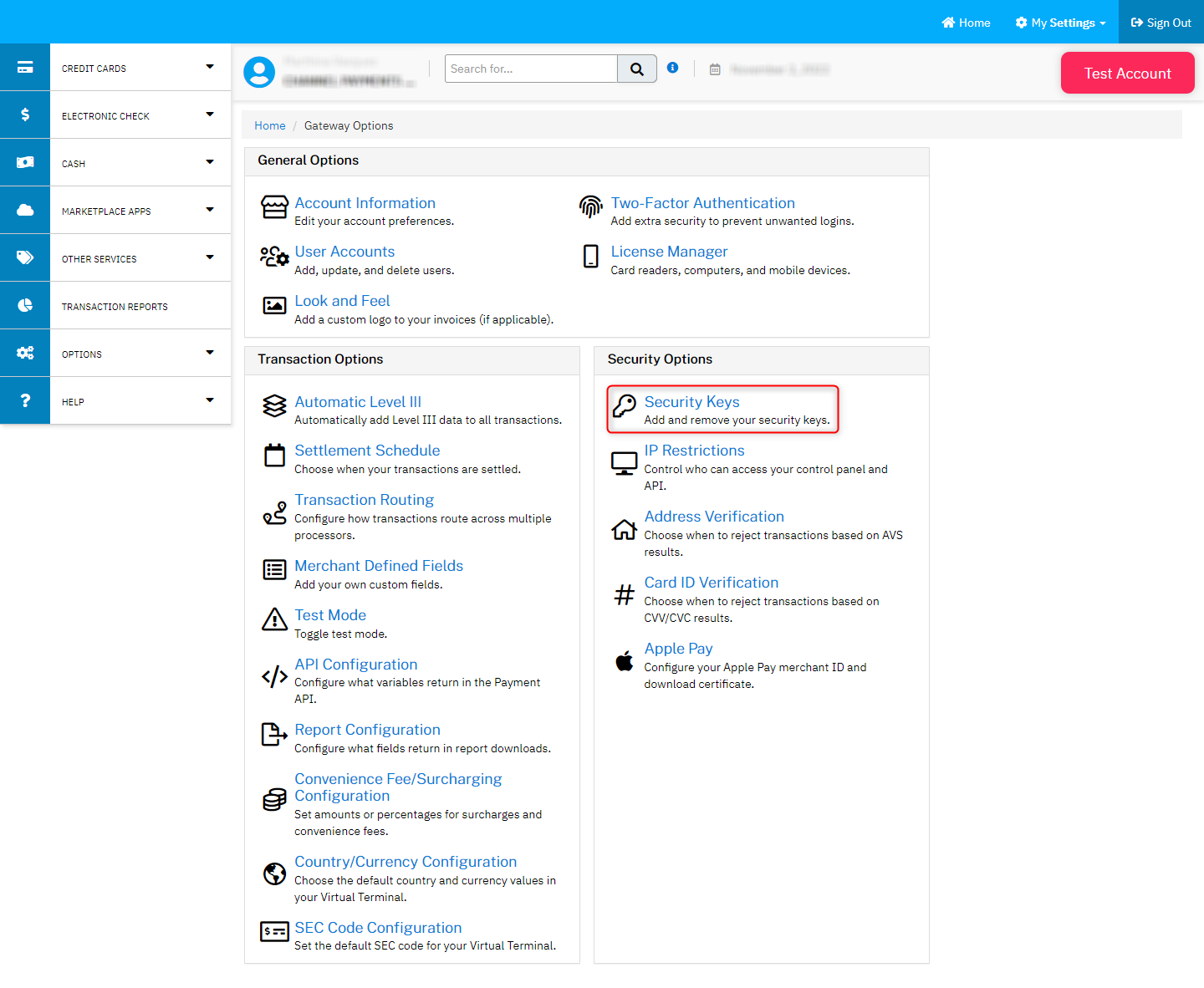Viewport: 1204px width, 988px height.
Task: Open the User Accounts link
Action: pos(344,252)
